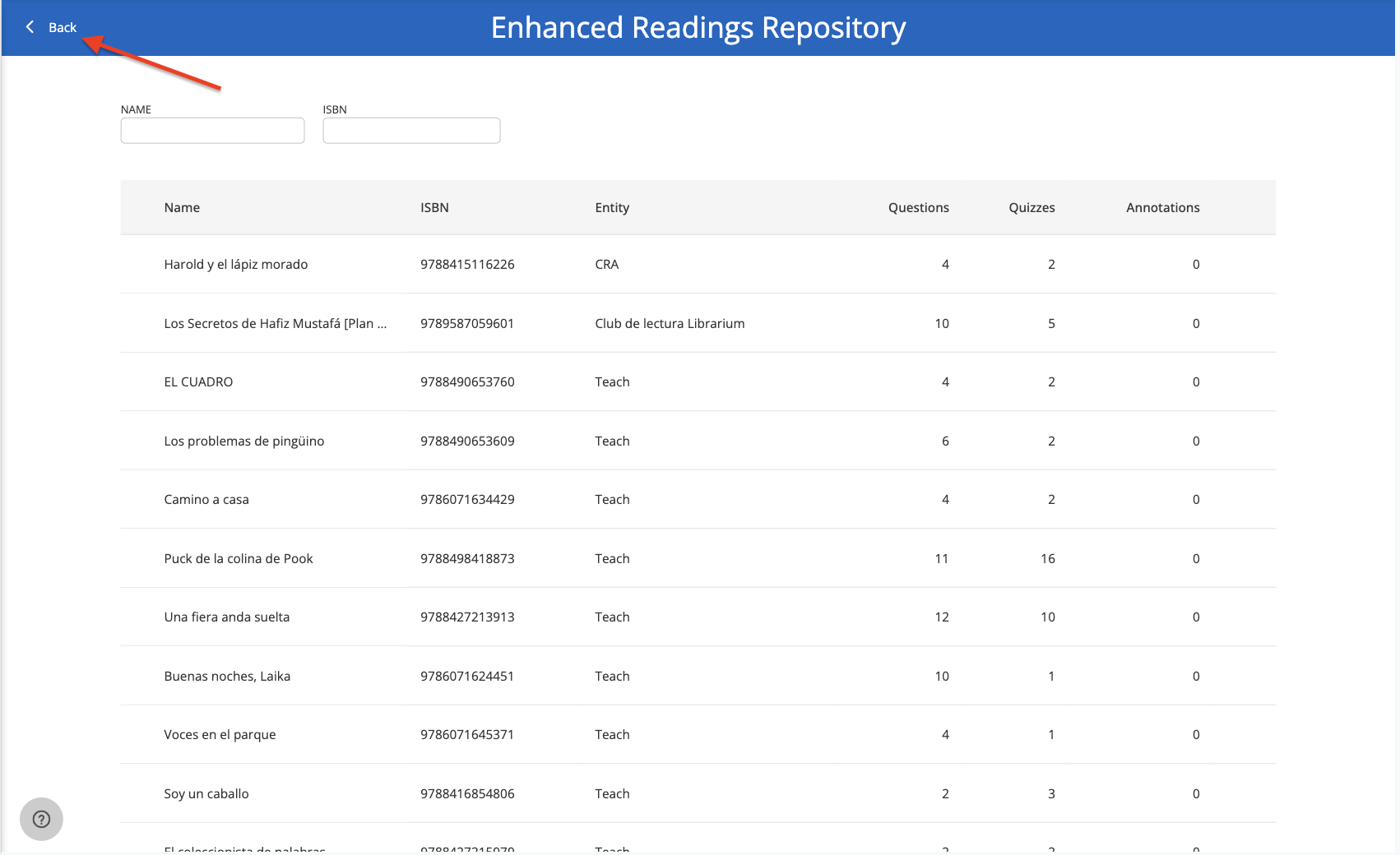Click the Quizzes column header

pos(1031,207)
